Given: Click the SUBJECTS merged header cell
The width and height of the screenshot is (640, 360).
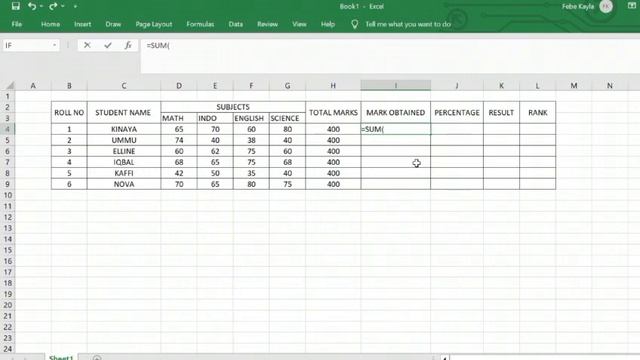Looking at the screenshot, I should coord(233,107).
